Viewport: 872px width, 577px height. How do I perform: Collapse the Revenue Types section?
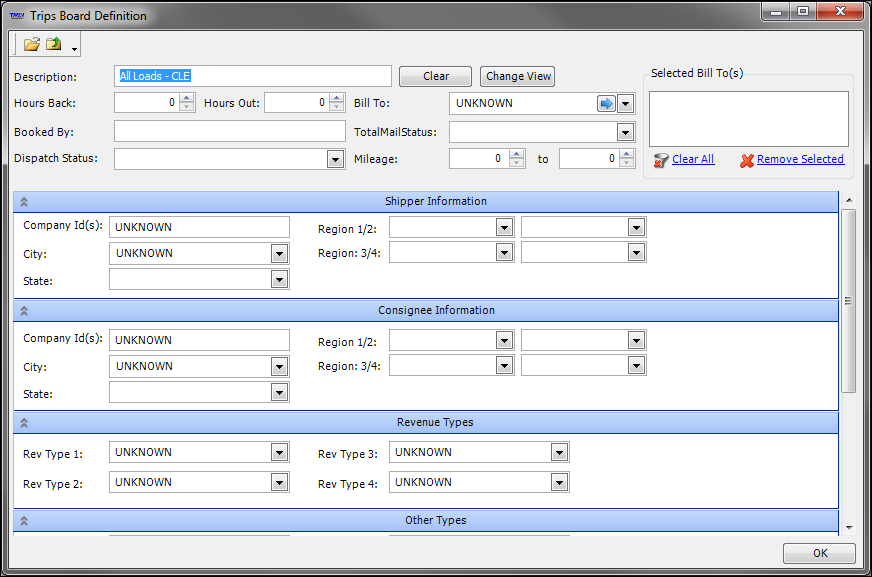tap(24, 423)
